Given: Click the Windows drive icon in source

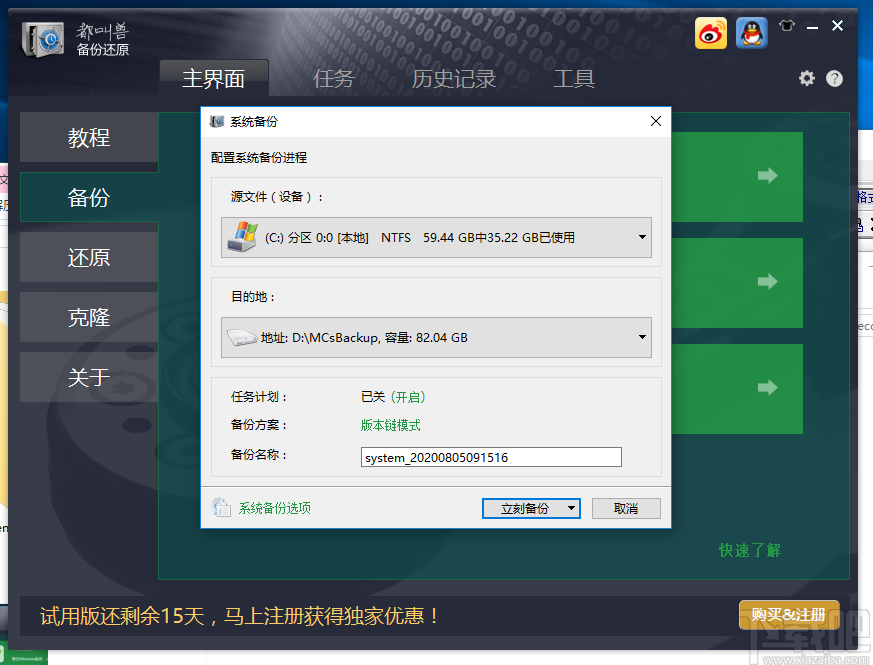Looking at the screenshot, I should (x=243, y=237).
